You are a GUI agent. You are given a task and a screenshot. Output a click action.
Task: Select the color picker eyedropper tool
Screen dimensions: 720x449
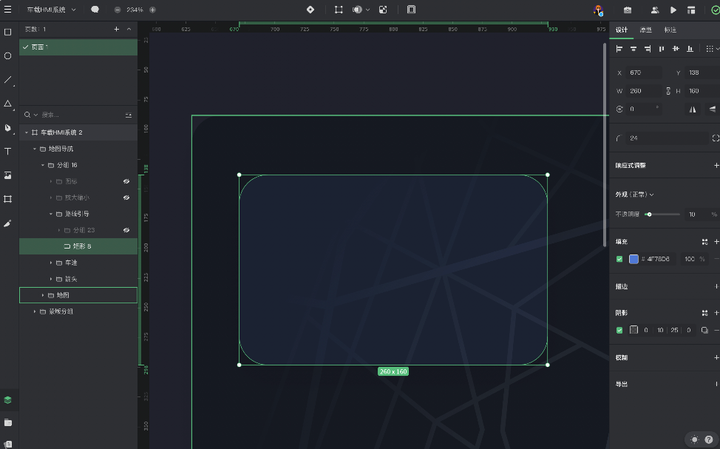click(x=7, y=224)
